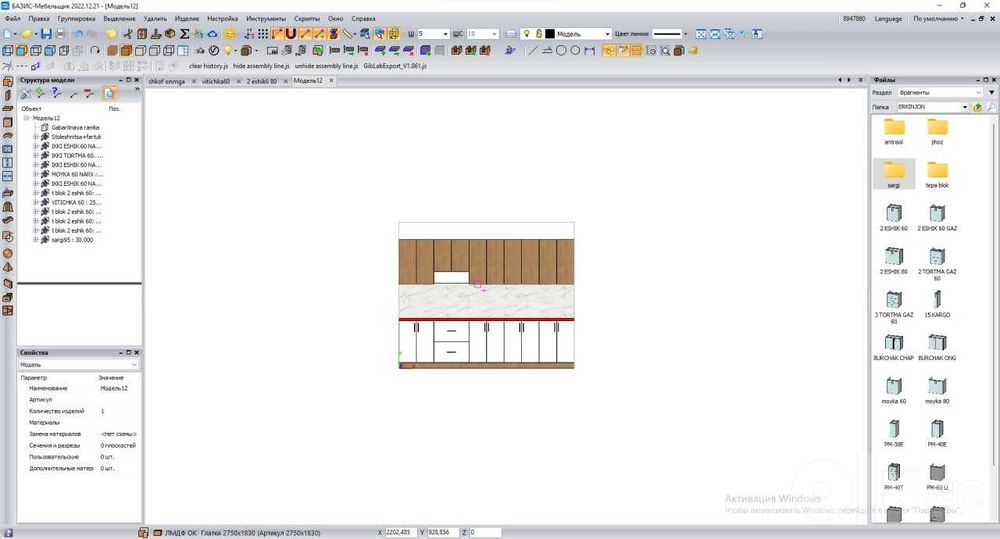
Task: Click the Sigma summary icon
Action: (184, 34)
